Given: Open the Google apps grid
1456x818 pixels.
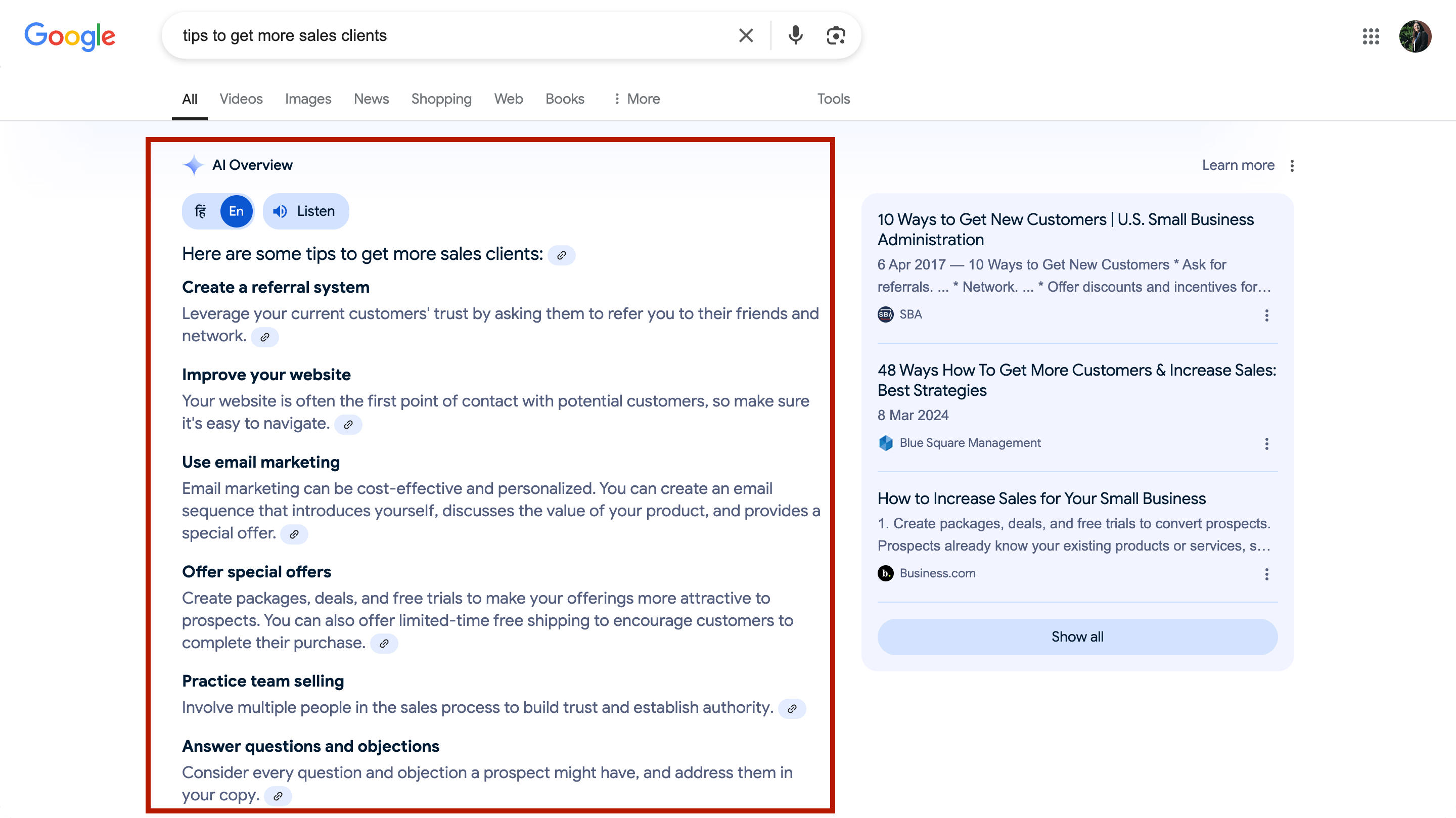Looking at the screenshot, I should (1371, 37).
